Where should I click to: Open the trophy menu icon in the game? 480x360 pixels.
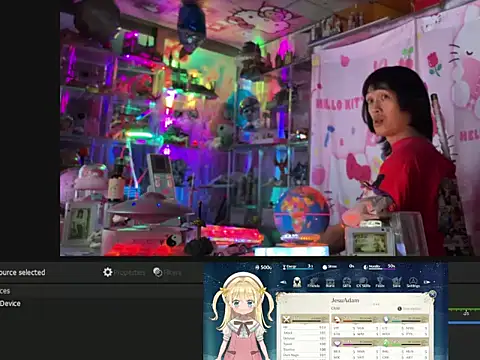coord(380,283)
